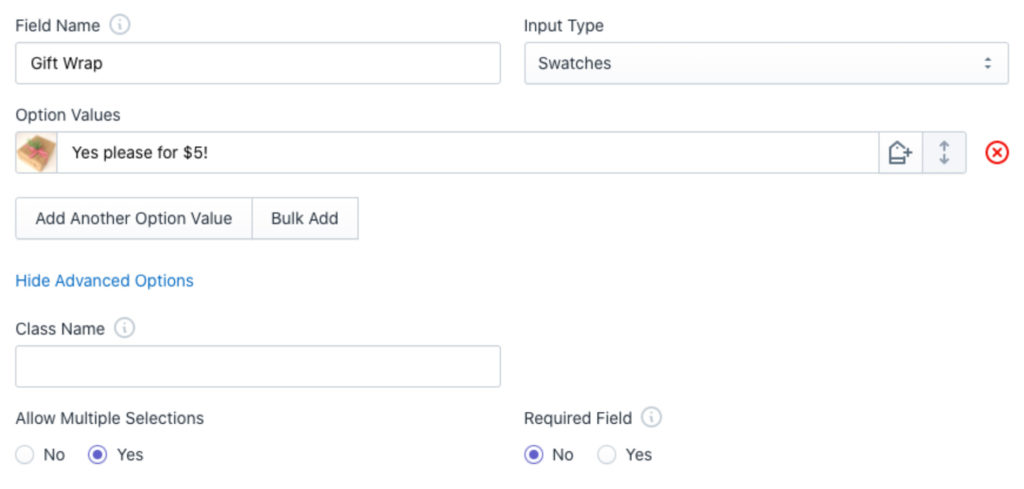Viewport: 1024px width, 489px height.
Task: Click the option value text field
Action: [x=467, y=153]
